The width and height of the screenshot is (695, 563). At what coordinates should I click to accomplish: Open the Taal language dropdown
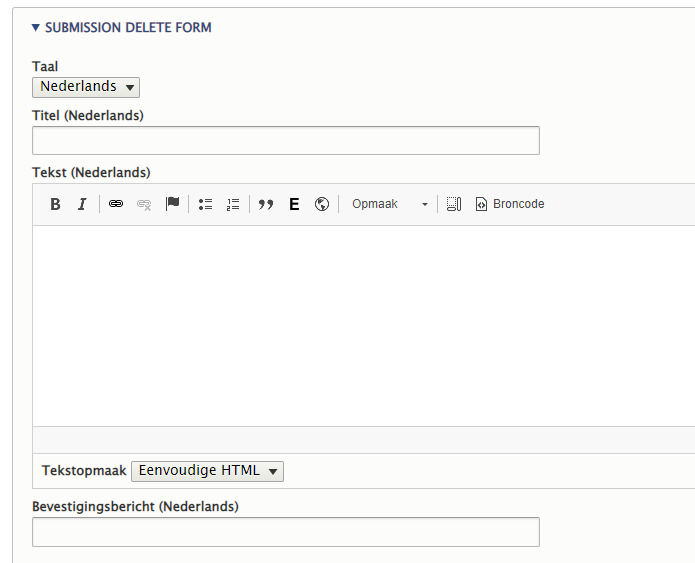86,87
